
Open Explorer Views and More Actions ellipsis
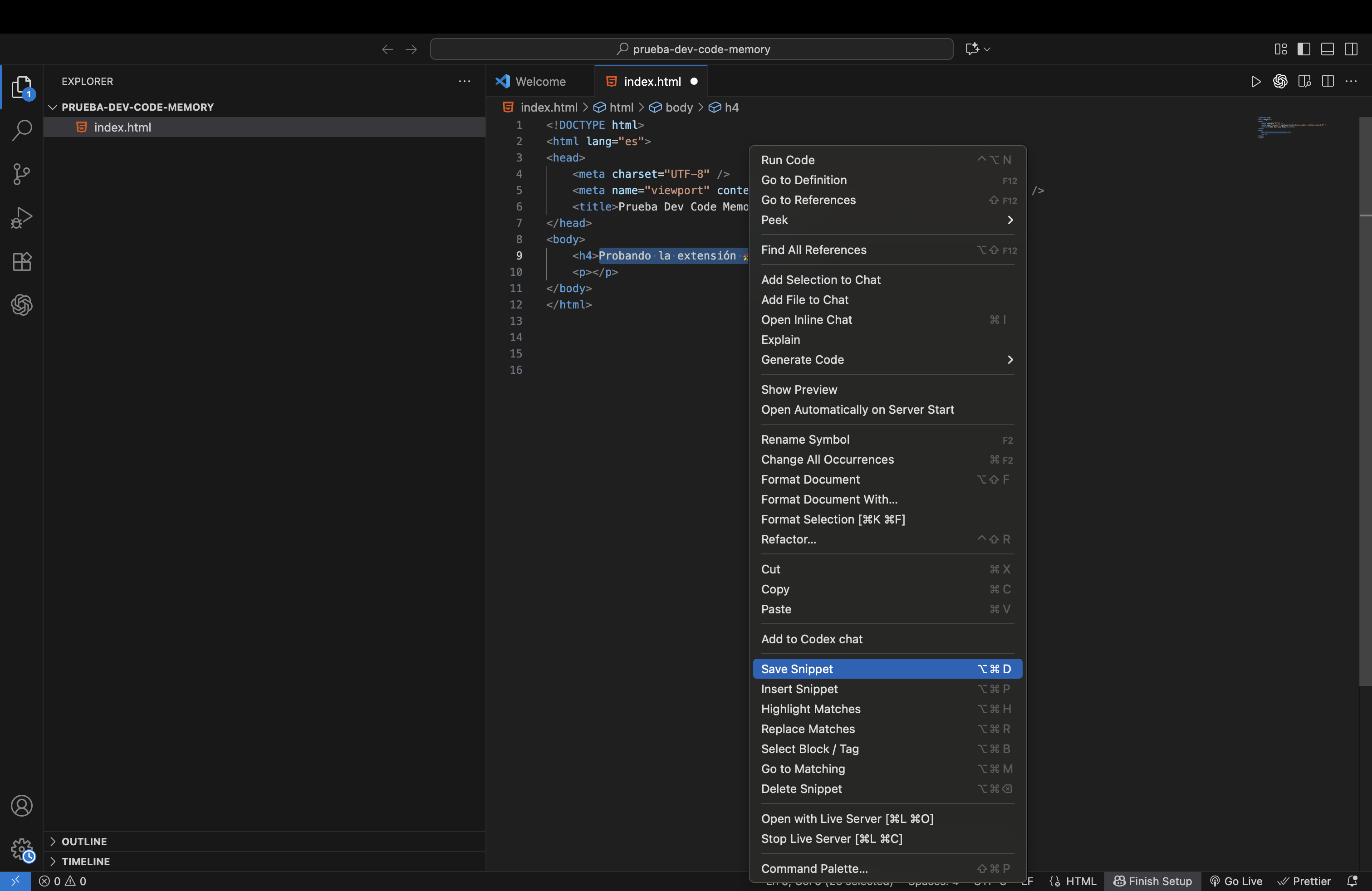464,81
